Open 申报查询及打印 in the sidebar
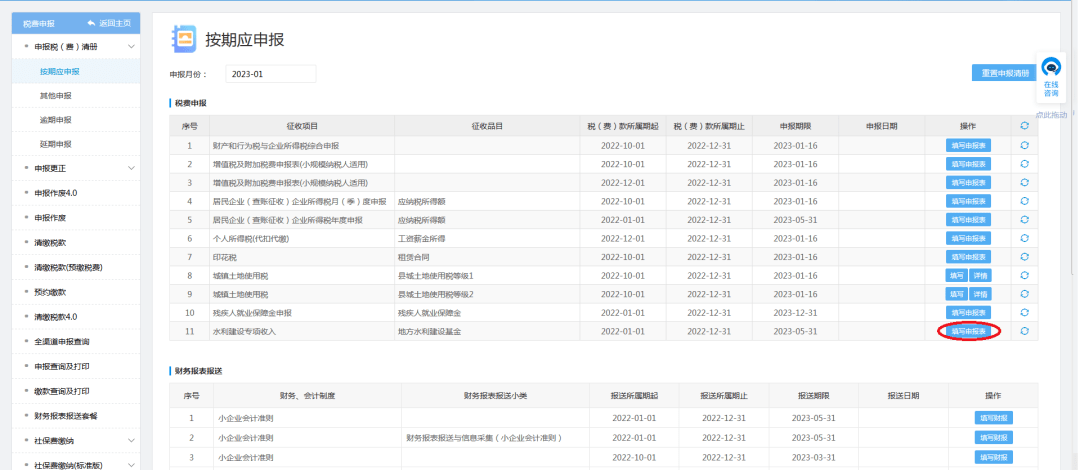 [x=63, y=366]
